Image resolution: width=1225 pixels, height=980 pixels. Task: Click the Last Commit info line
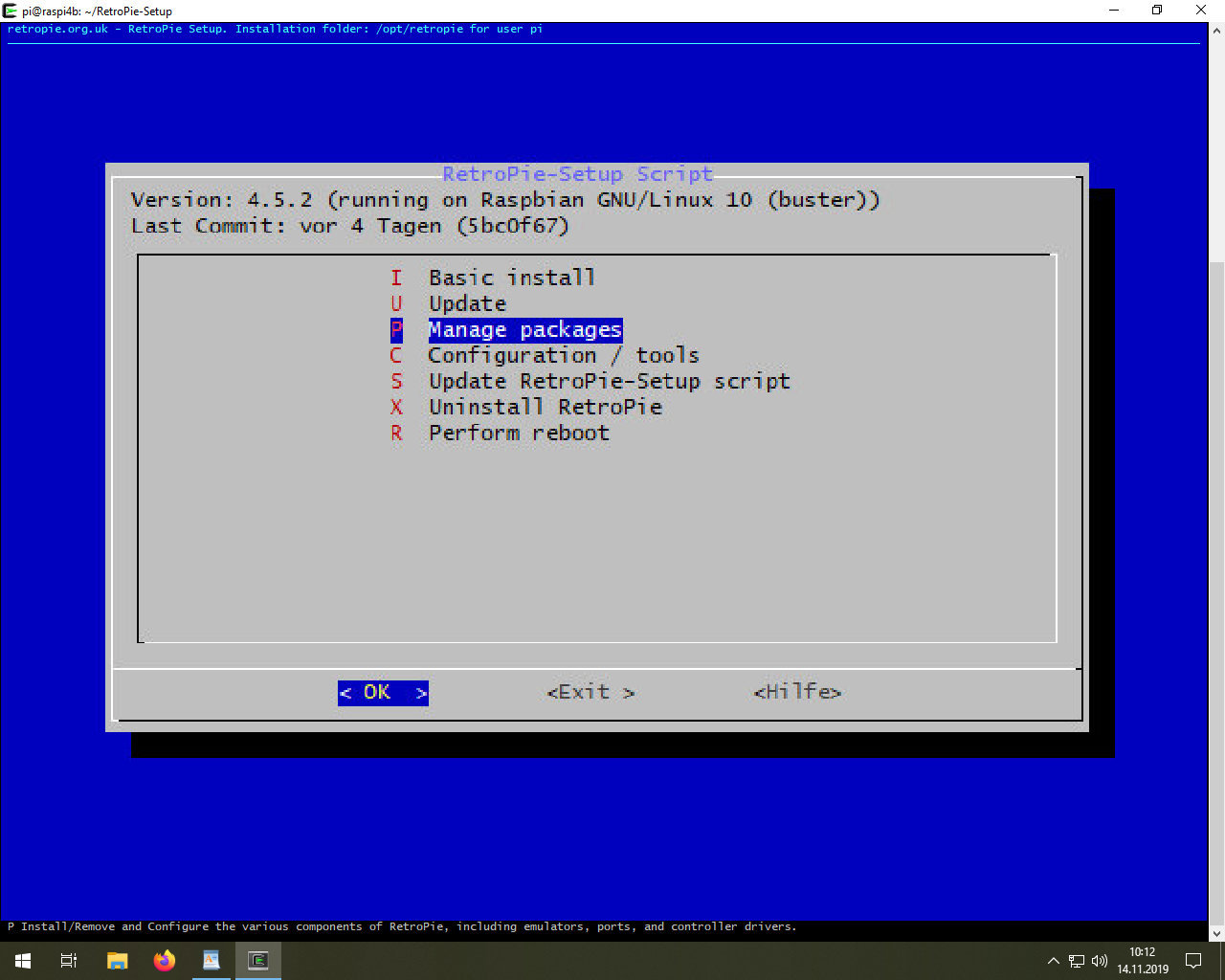(350, 226)
